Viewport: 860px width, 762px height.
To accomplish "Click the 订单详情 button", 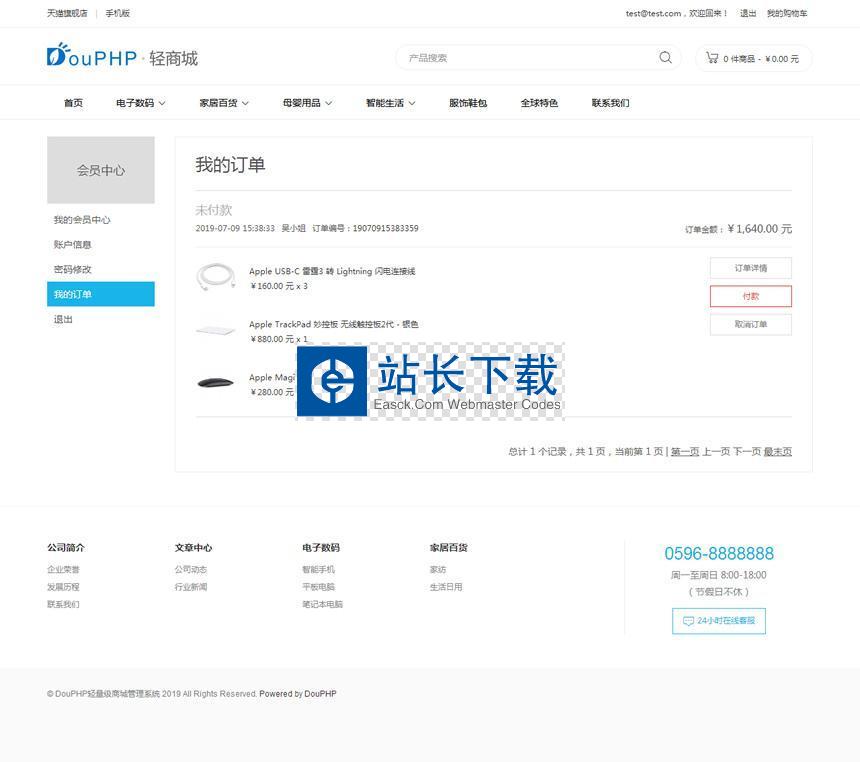I will 750,268.
